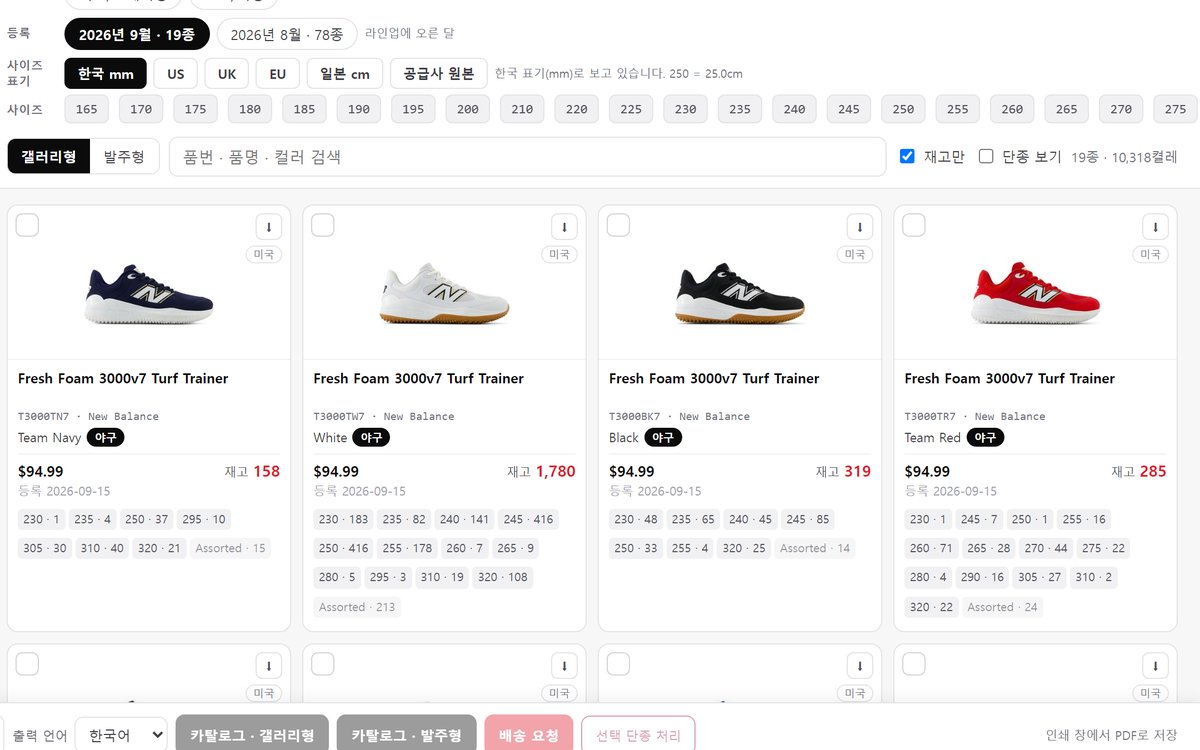Filter by size 200

point(468,109)
